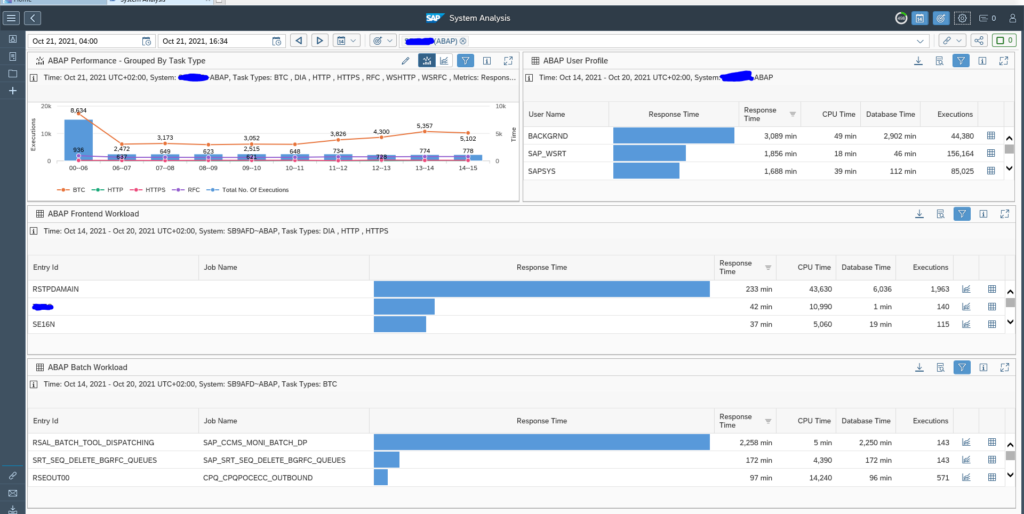
Task: Open table details for SAP_WSRT user
Action: (990, 153)
